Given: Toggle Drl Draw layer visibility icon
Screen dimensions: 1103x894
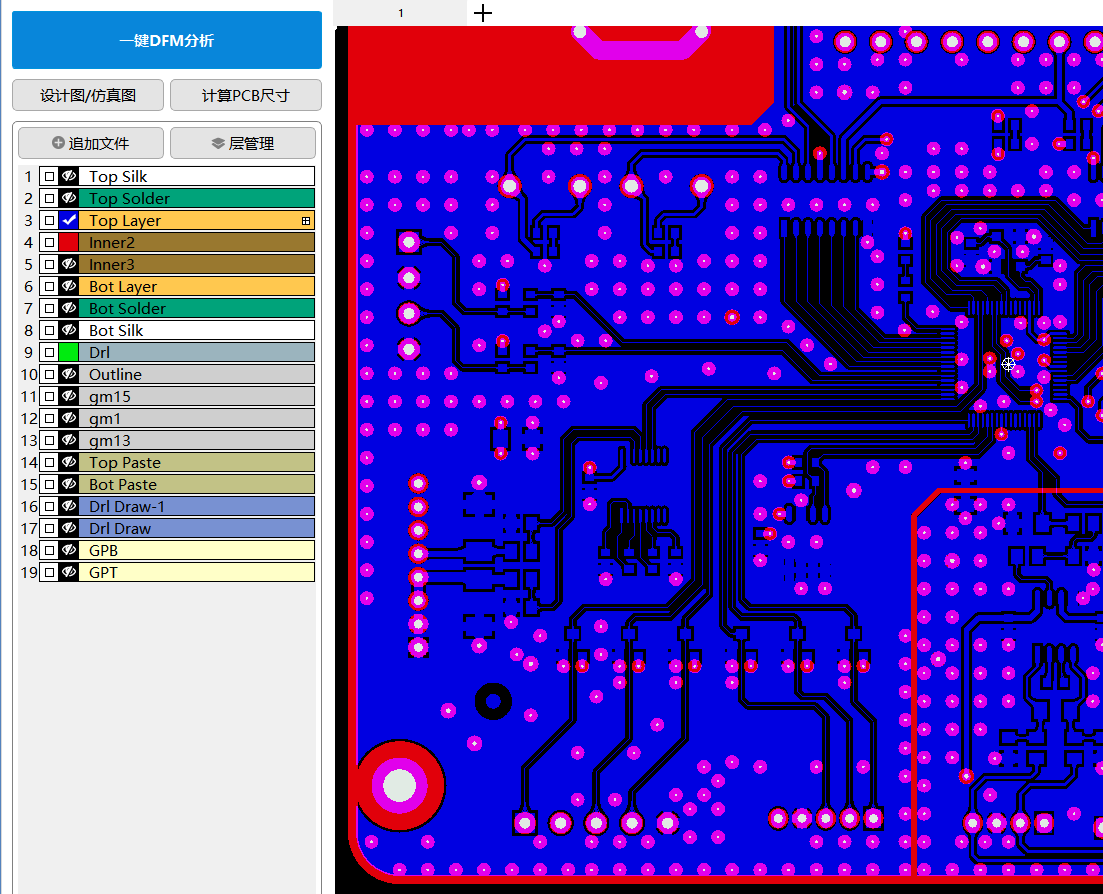Looking at the screenshot, I should click(x=69, y=528).
